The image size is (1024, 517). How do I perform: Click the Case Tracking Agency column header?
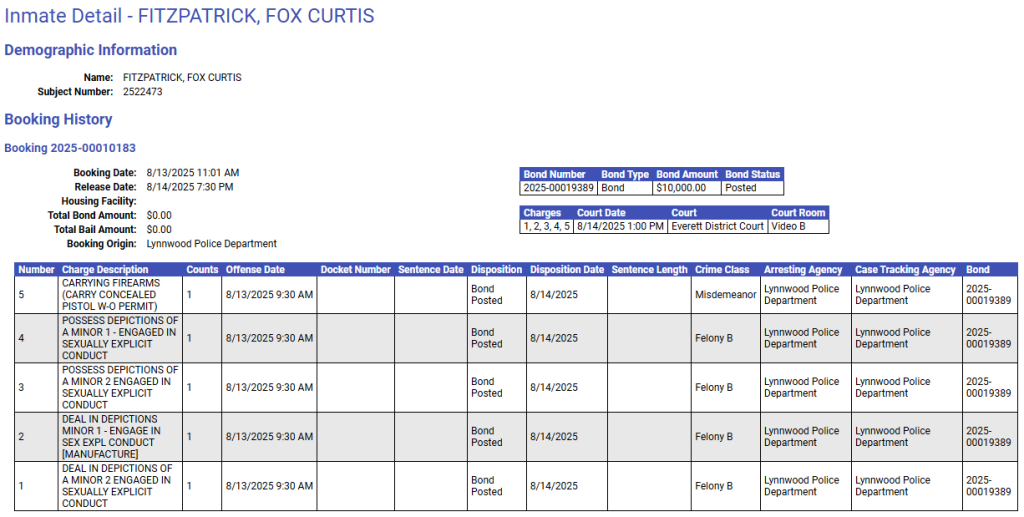pos(905,270)
